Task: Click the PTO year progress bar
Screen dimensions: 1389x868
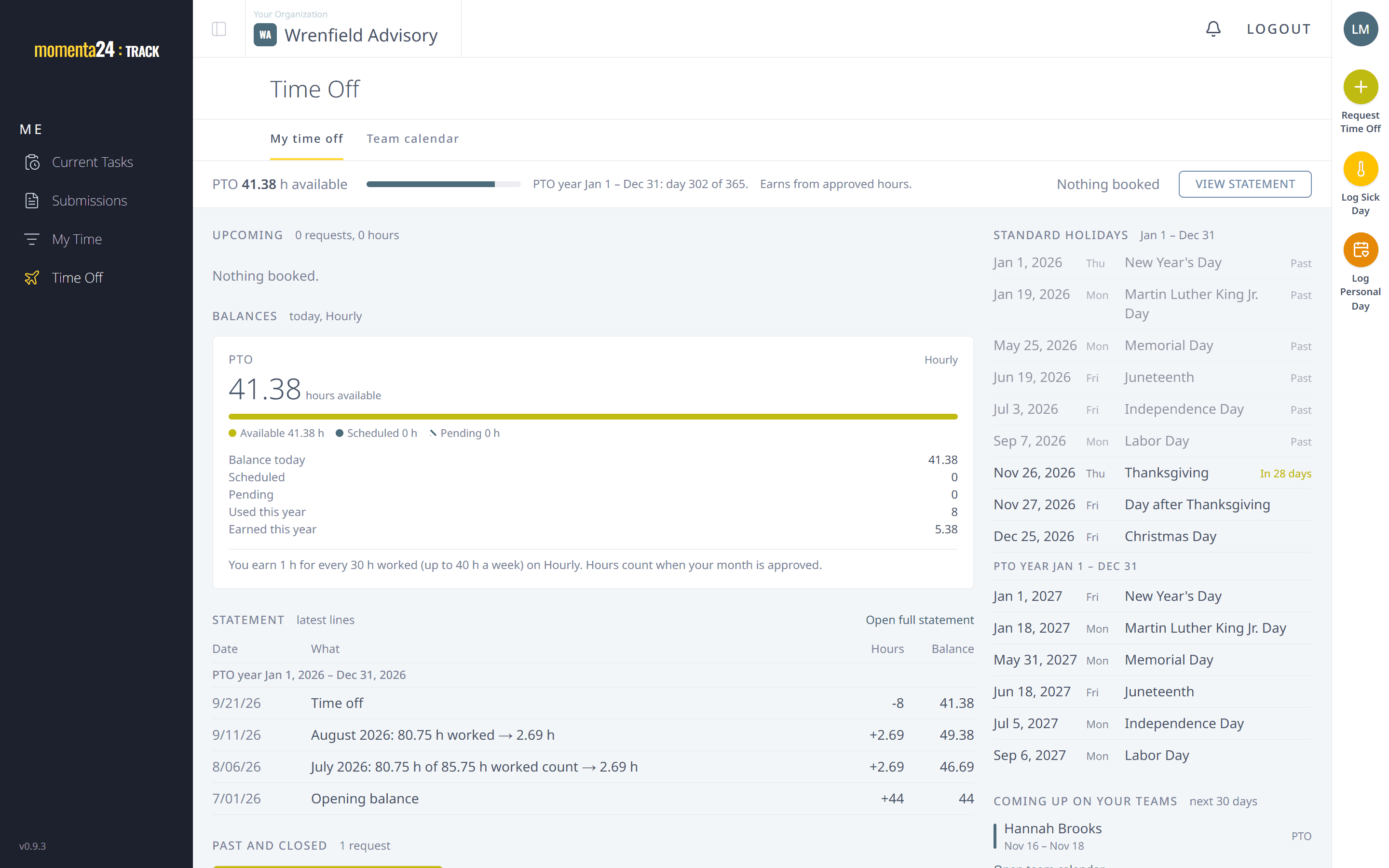Action: pyautogui.click(x=443, y=184)
